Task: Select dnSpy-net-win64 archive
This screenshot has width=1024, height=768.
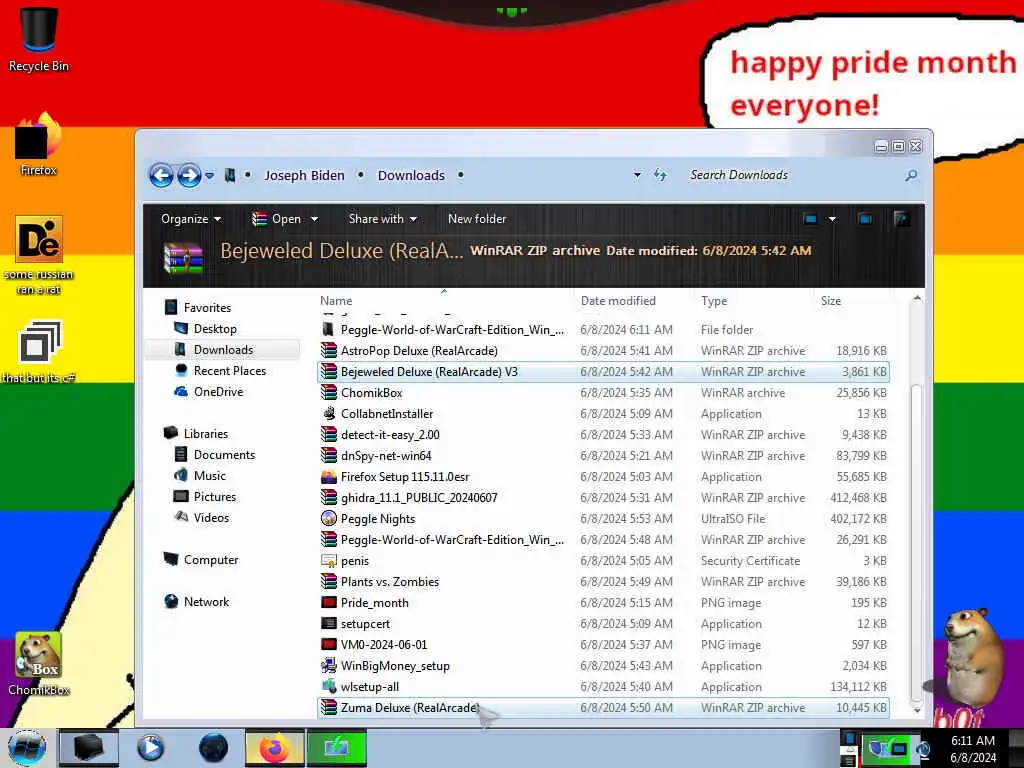Action: pos(603,456)
